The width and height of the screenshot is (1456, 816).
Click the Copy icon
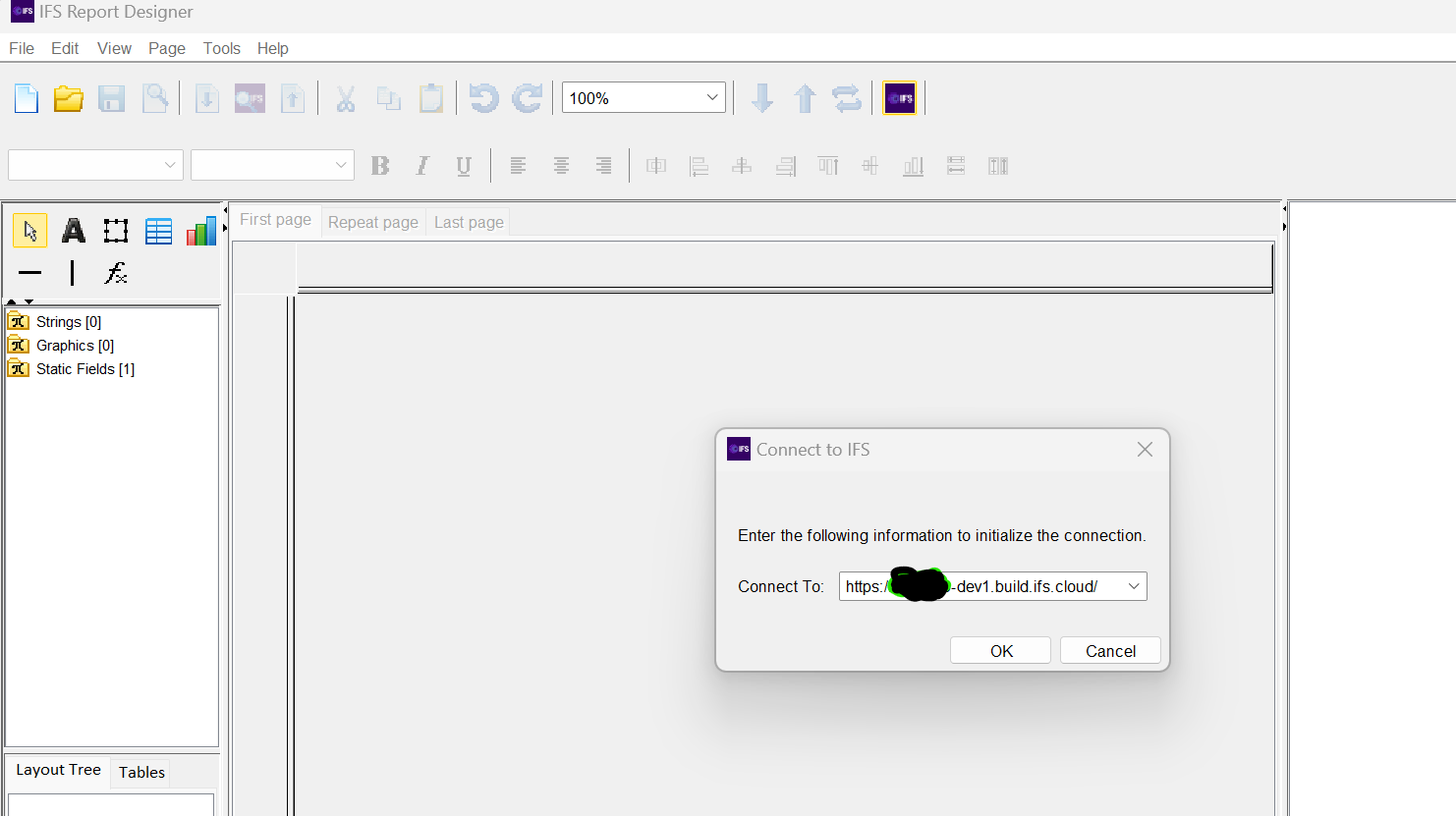389,98
